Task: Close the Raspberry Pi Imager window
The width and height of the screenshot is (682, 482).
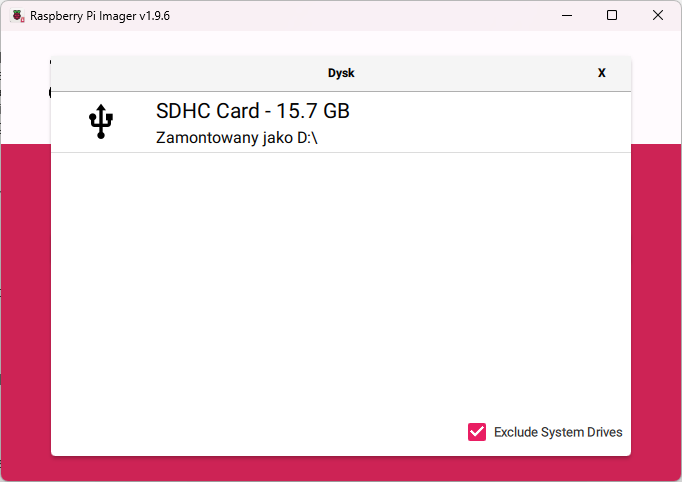Action: 657,16
